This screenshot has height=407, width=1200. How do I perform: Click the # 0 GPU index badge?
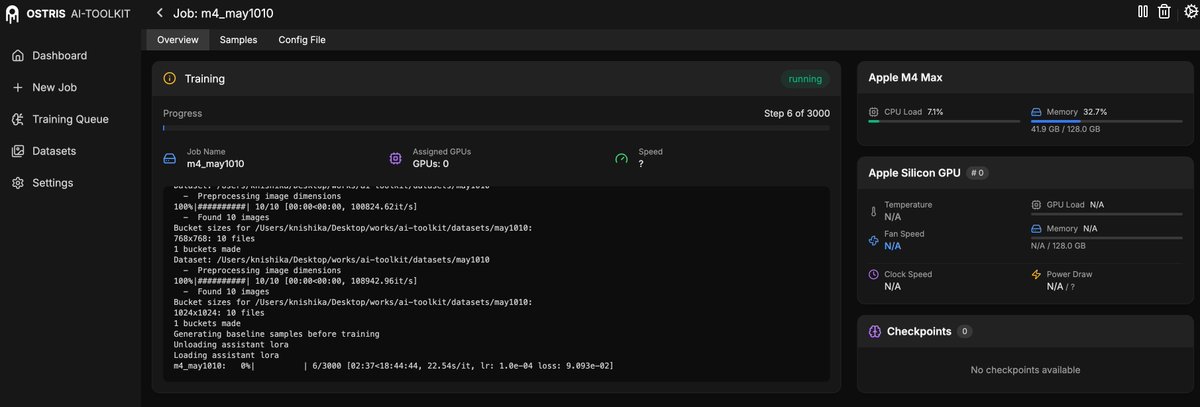point(978,173)
